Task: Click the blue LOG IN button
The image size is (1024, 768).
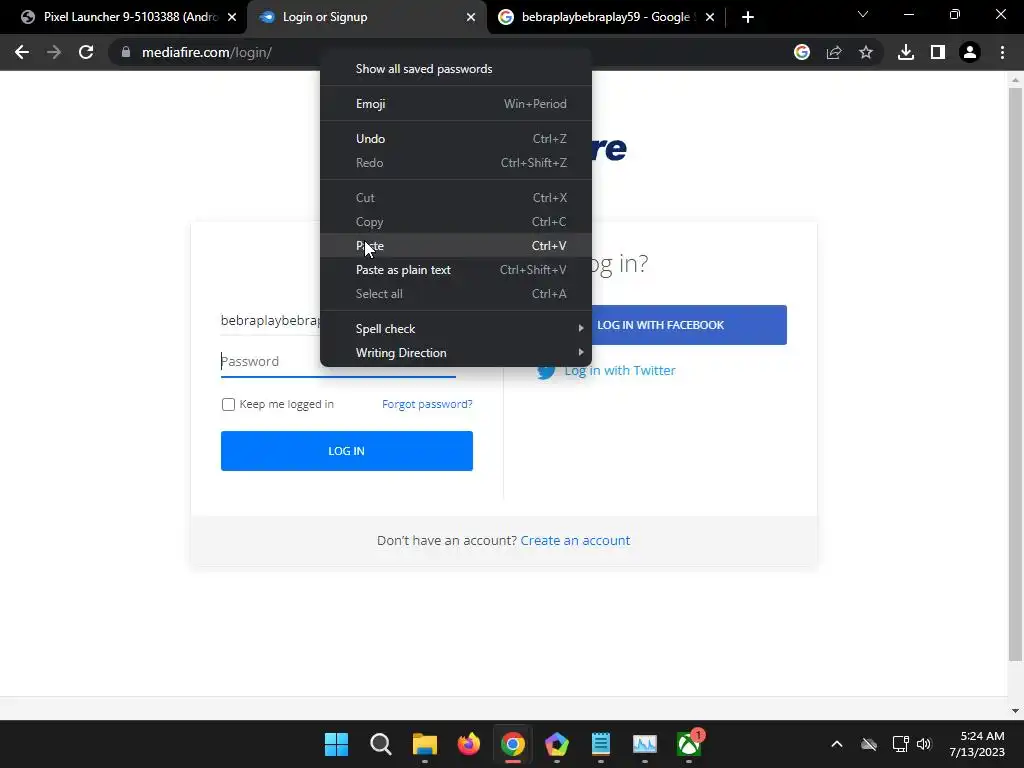Action: pyautogui.click(x=347, y=451)
